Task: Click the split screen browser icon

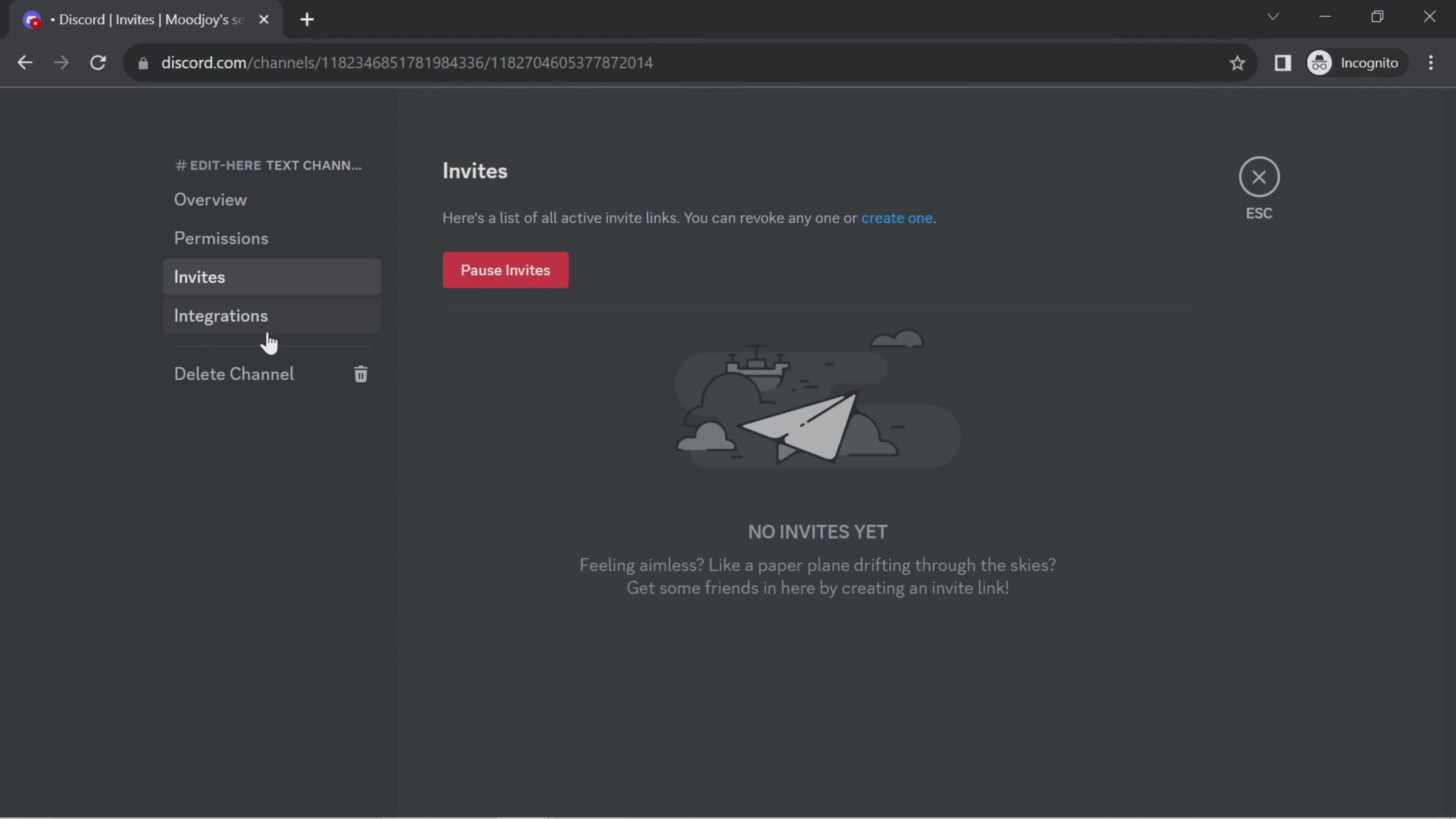Action: tap(1283, 62)
